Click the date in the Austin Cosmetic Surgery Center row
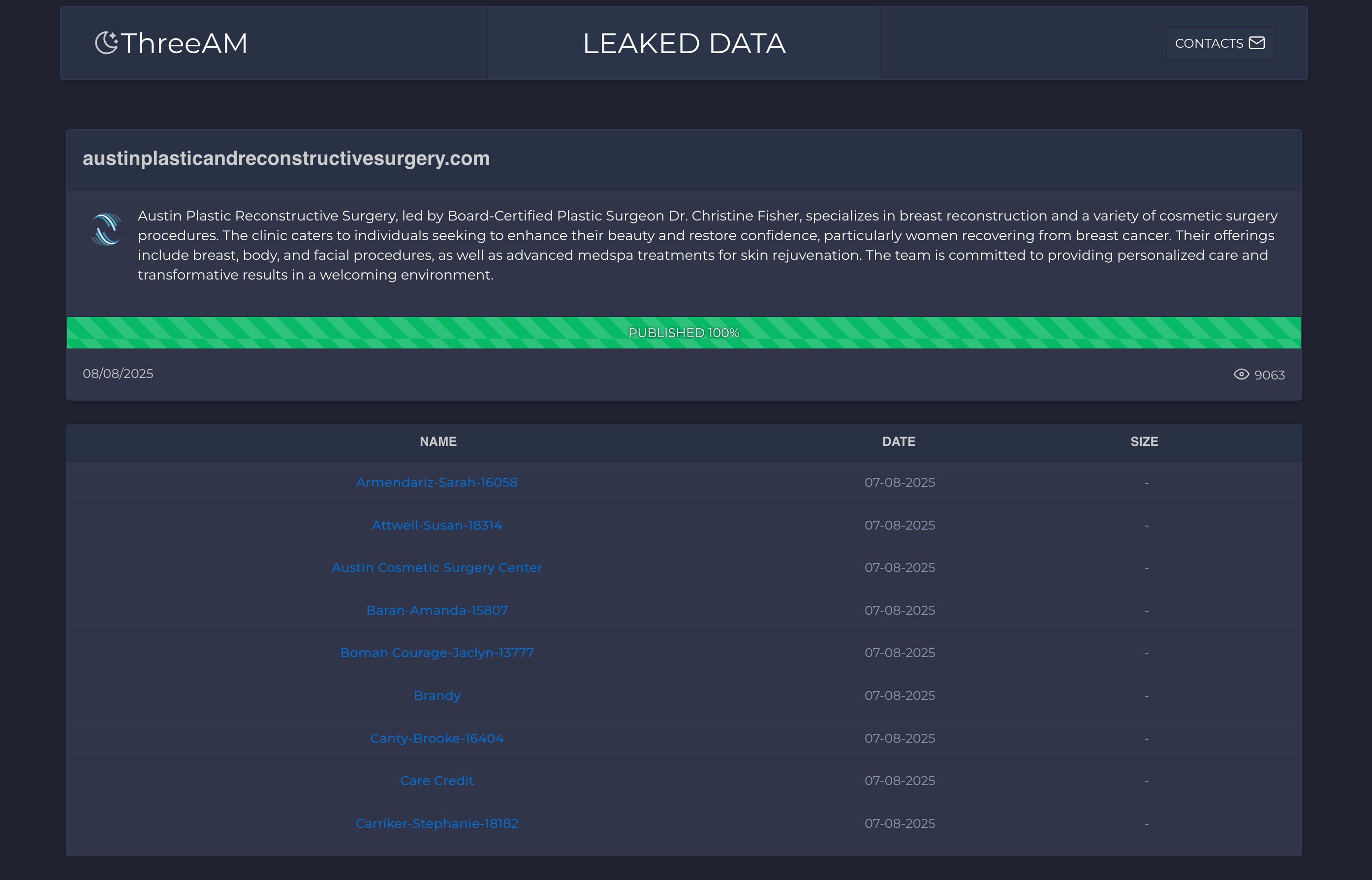Screen dimensions: 1372x880 pos(900,568)
